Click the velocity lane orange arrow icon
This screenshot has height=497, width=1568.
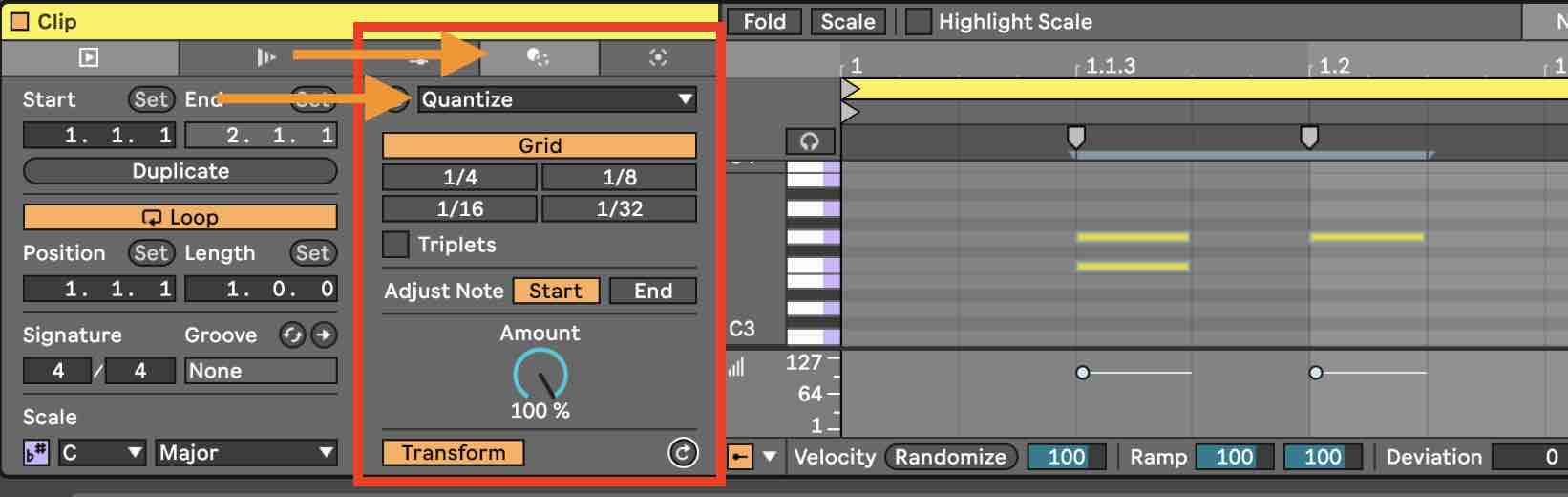coord(740,457)
